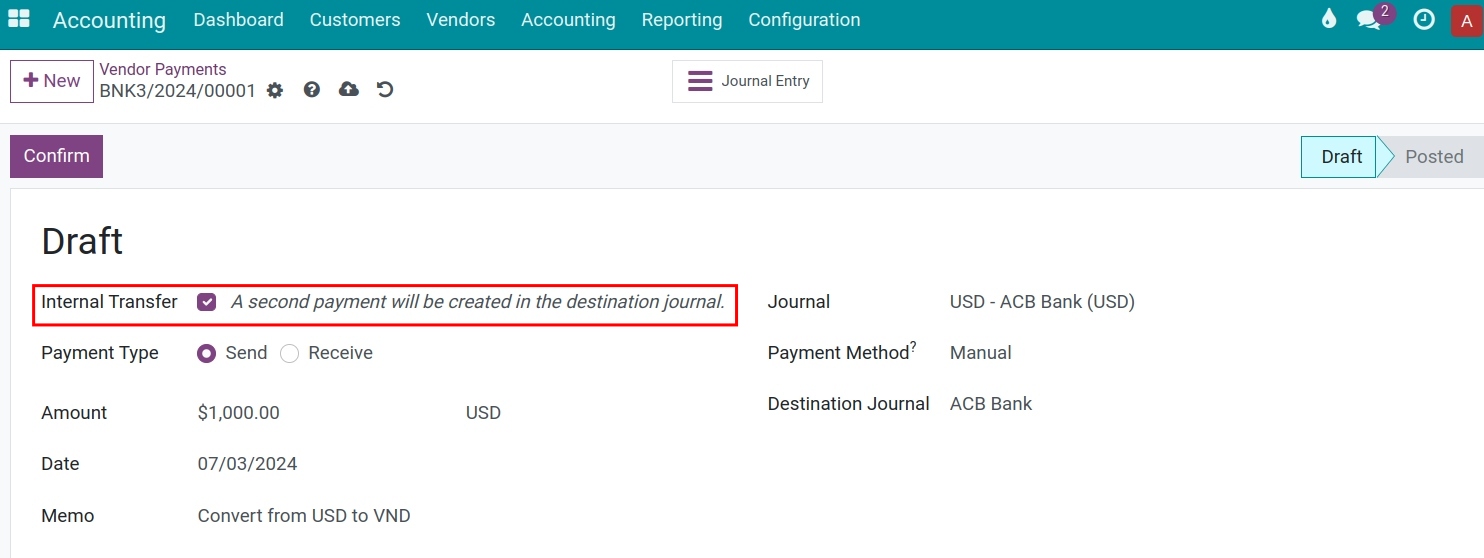Open the Vendors menu
Viewport: 1484px width, 558px height.
point(460,20)
